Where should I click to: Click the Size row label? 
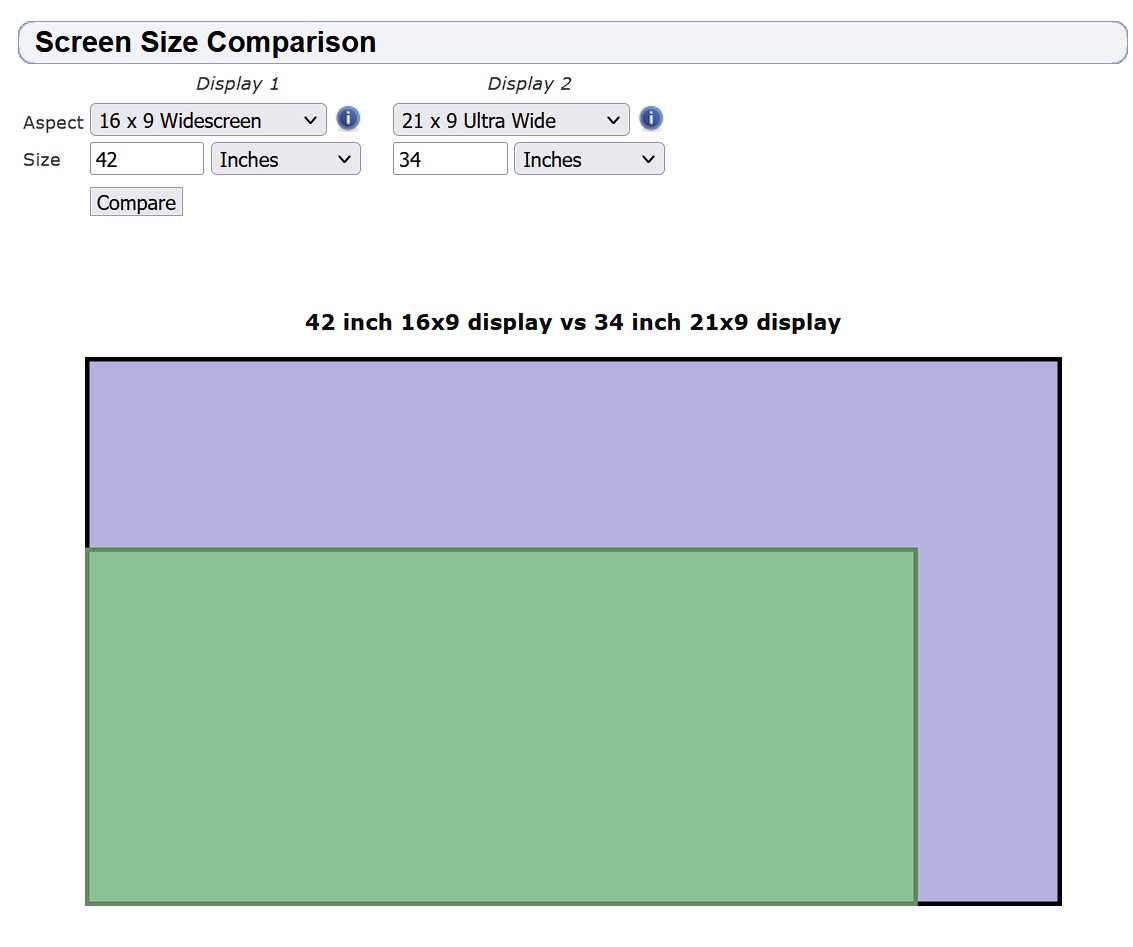pos(42,160)
